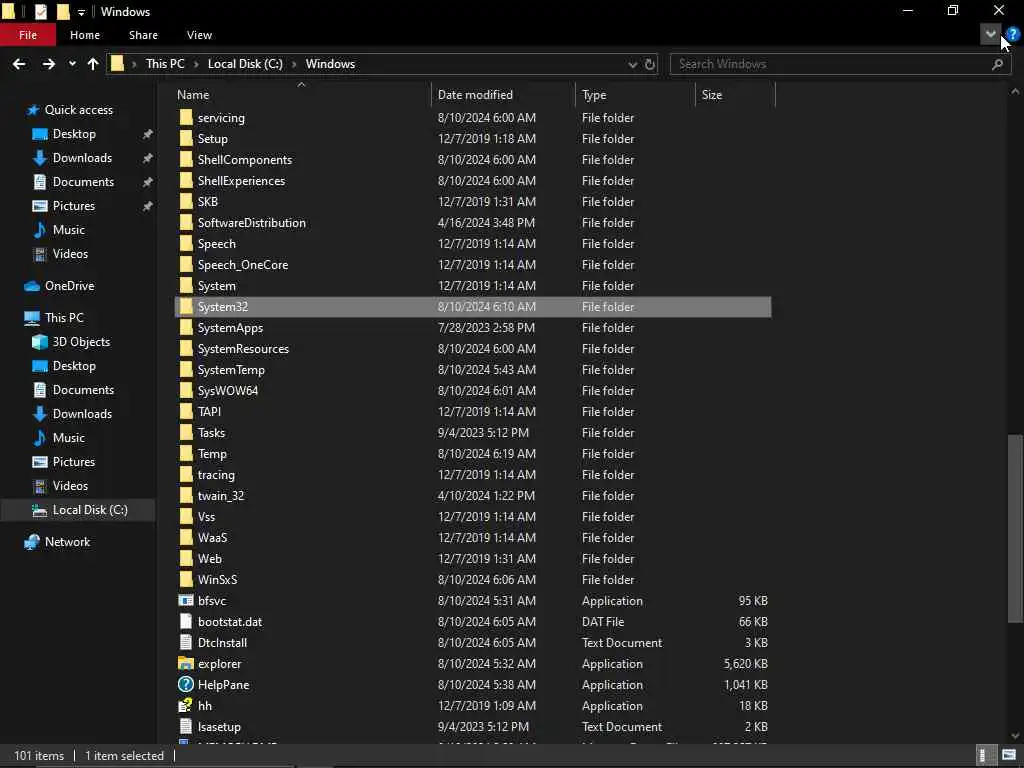
Task: Select the System32 folder icon
Action: [186, 306]
